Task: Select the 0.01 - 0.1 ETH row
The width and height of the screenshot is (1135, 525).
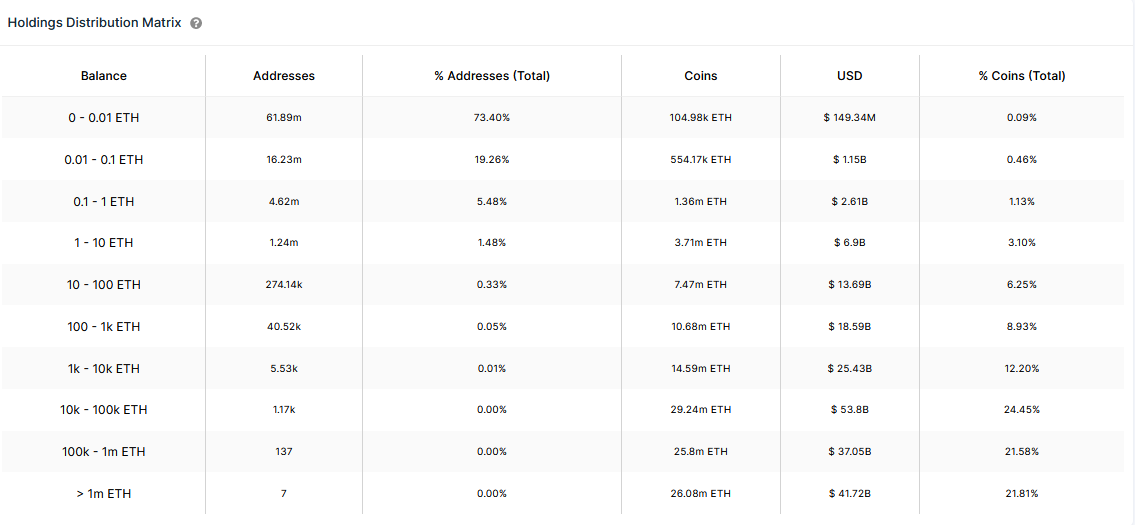Action: tap(562, 159)
